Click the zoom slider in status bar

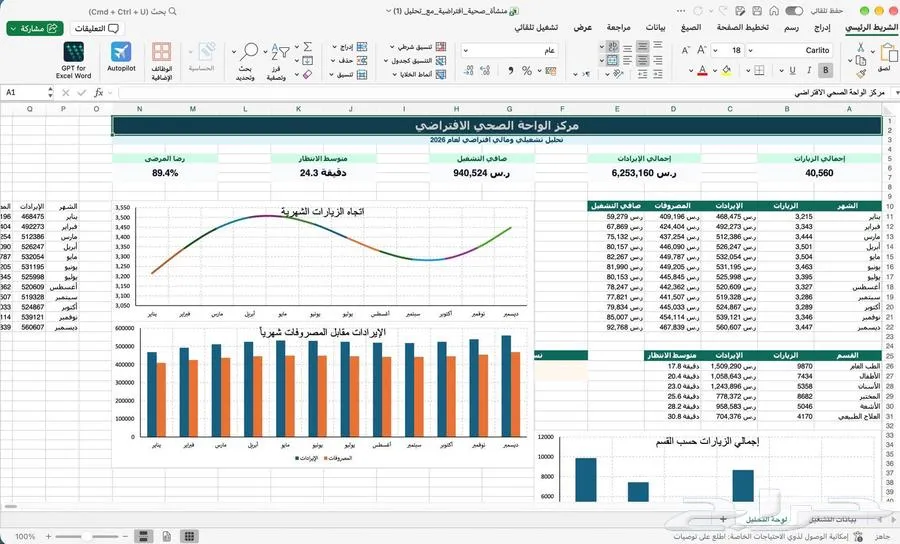86,537
